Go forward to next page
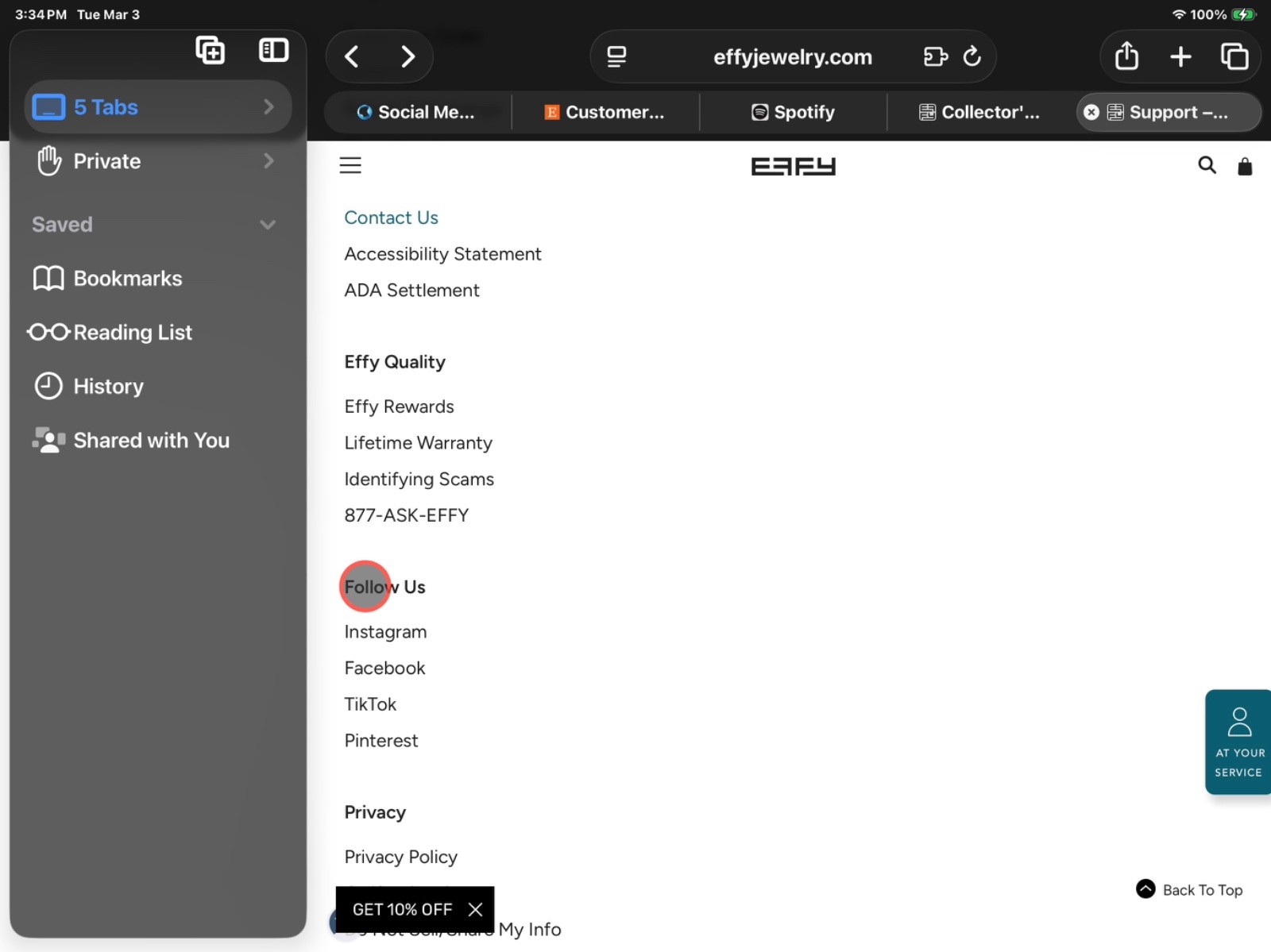The height and width of the screenshot is (952, 1271). coord(408,56)
